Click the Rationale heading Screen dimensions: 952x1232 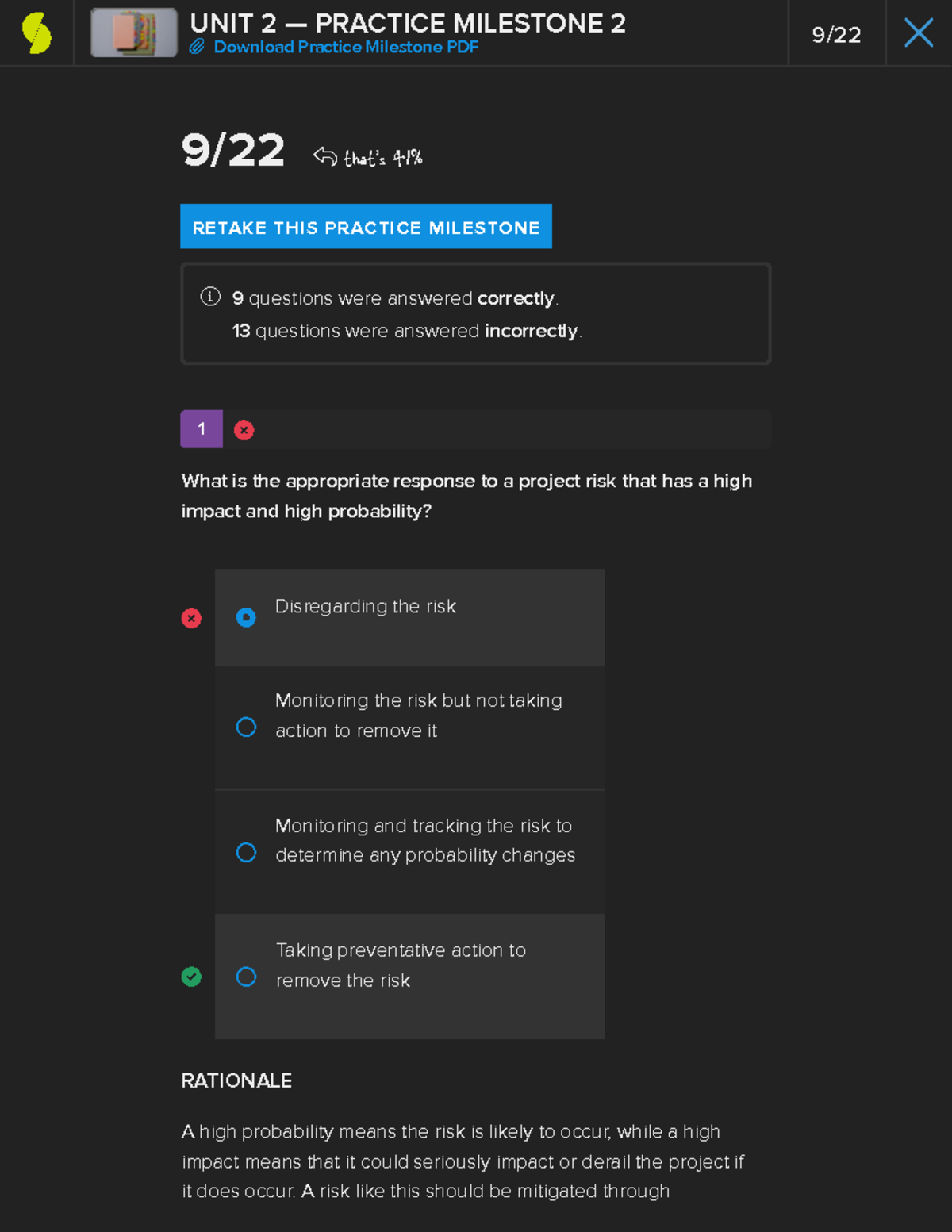pos(236,1080)
